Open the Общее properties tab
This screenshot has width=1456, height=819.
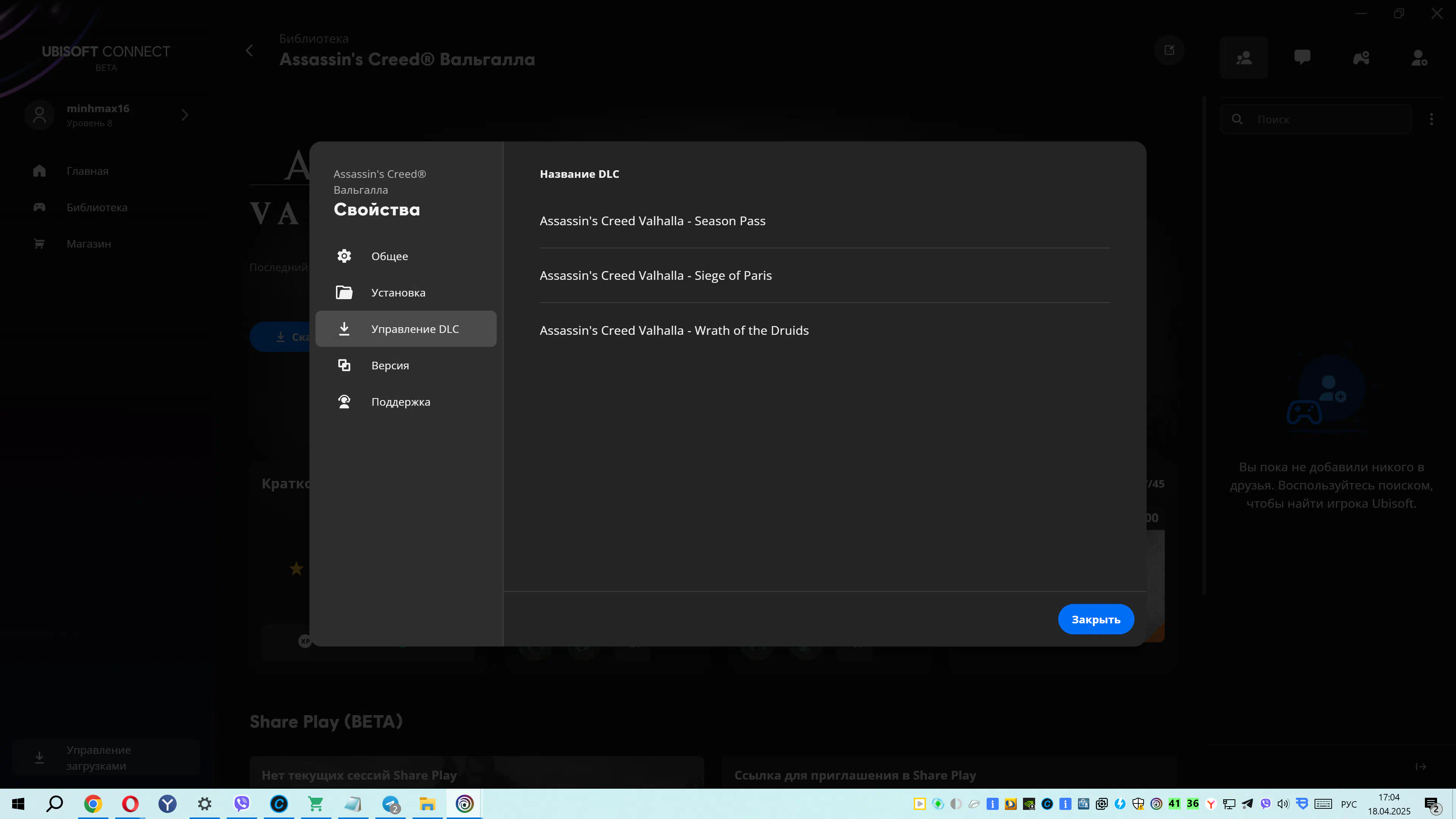pos(406,256)
